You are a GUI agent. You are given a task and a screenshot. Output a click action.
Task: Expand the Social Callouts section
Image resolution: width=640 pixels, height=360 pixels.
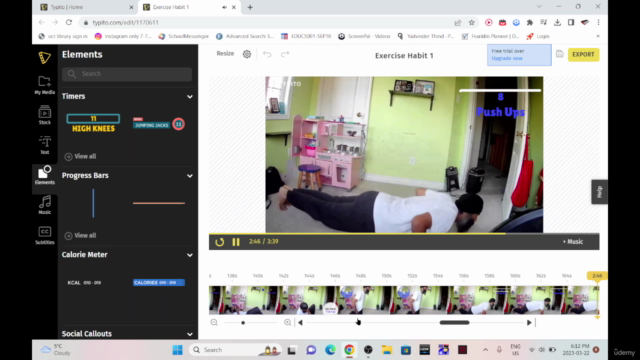tap(190, 334)
